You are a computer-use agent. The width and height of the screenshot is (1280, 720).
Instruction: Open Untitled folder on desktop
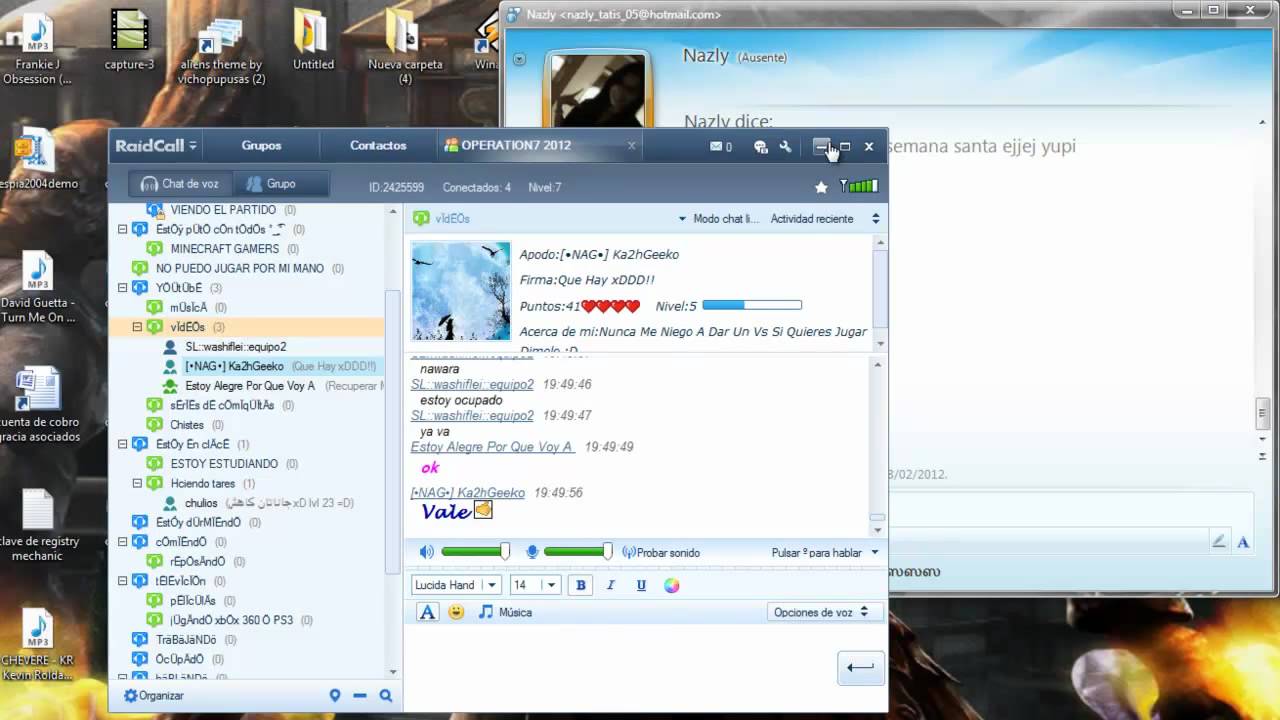tap(313, 41)
